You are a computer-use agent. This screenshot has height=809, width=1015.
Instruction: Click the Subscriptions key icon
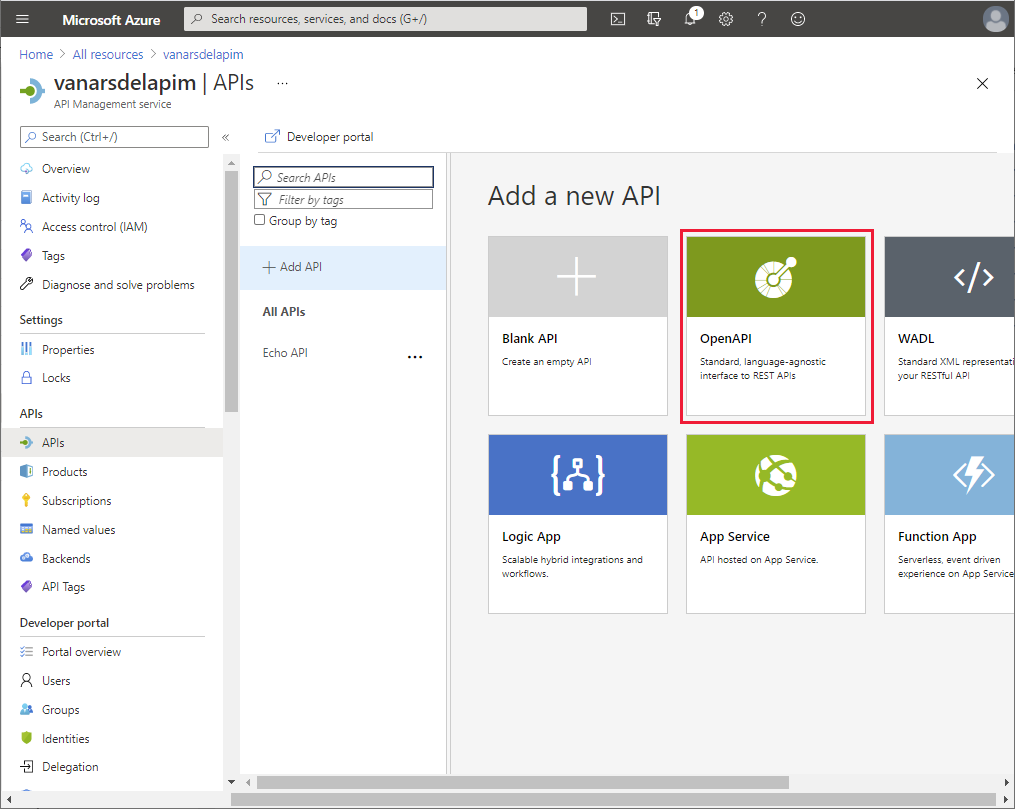(27, 500)
